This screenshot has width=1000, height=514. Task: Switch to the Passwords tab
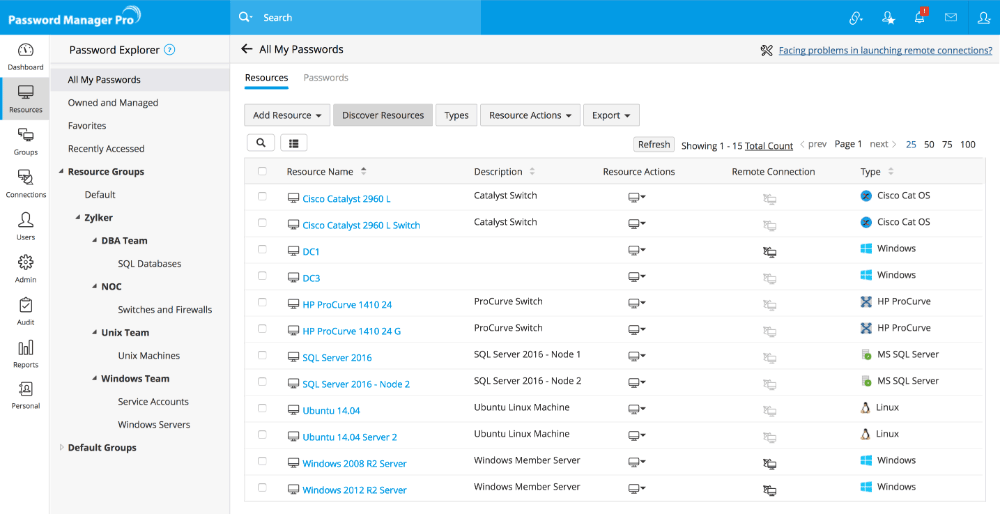tap(326, 78)
